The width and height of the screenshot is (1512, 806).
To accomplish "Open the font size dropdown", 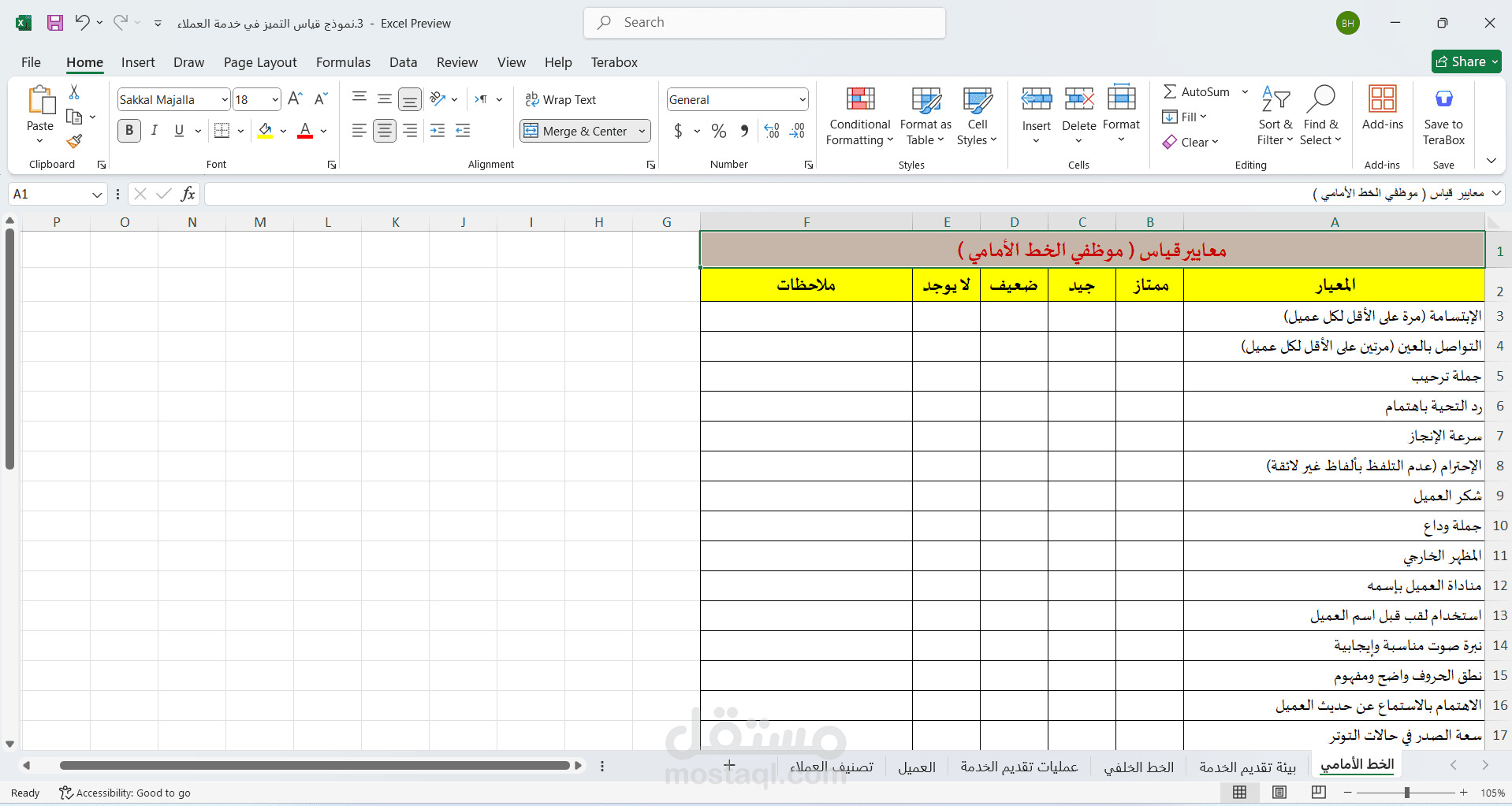I will (275, 99).
